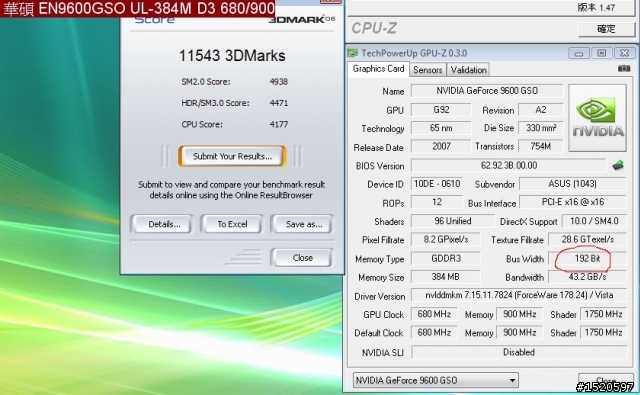The width and height of the screenshot is (640, 395).
Task: Click the CPU Score value 4177
Action: pos(279,124)
